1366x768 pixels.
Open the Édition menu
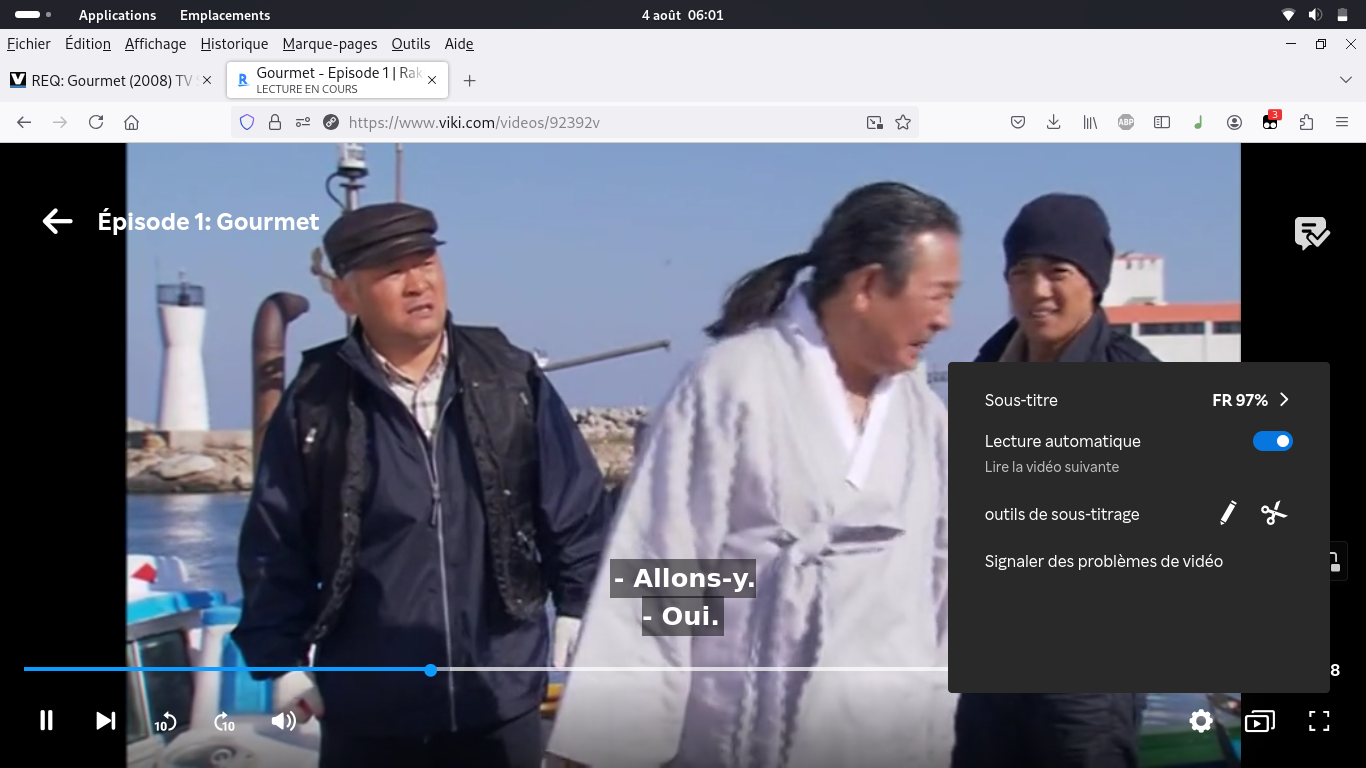(88, 44)
